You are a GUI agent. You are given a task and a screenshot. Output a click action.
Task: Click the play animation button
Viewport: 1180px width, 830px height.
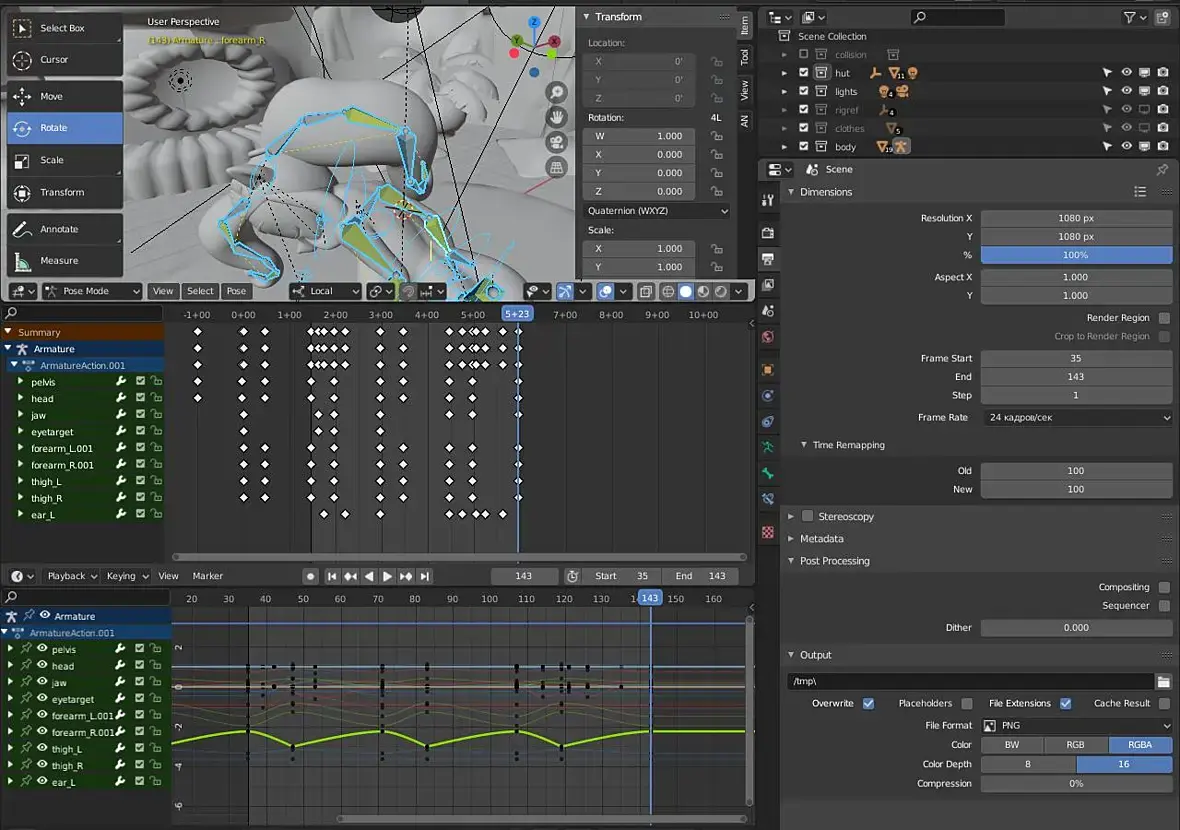tap(388, 576)
